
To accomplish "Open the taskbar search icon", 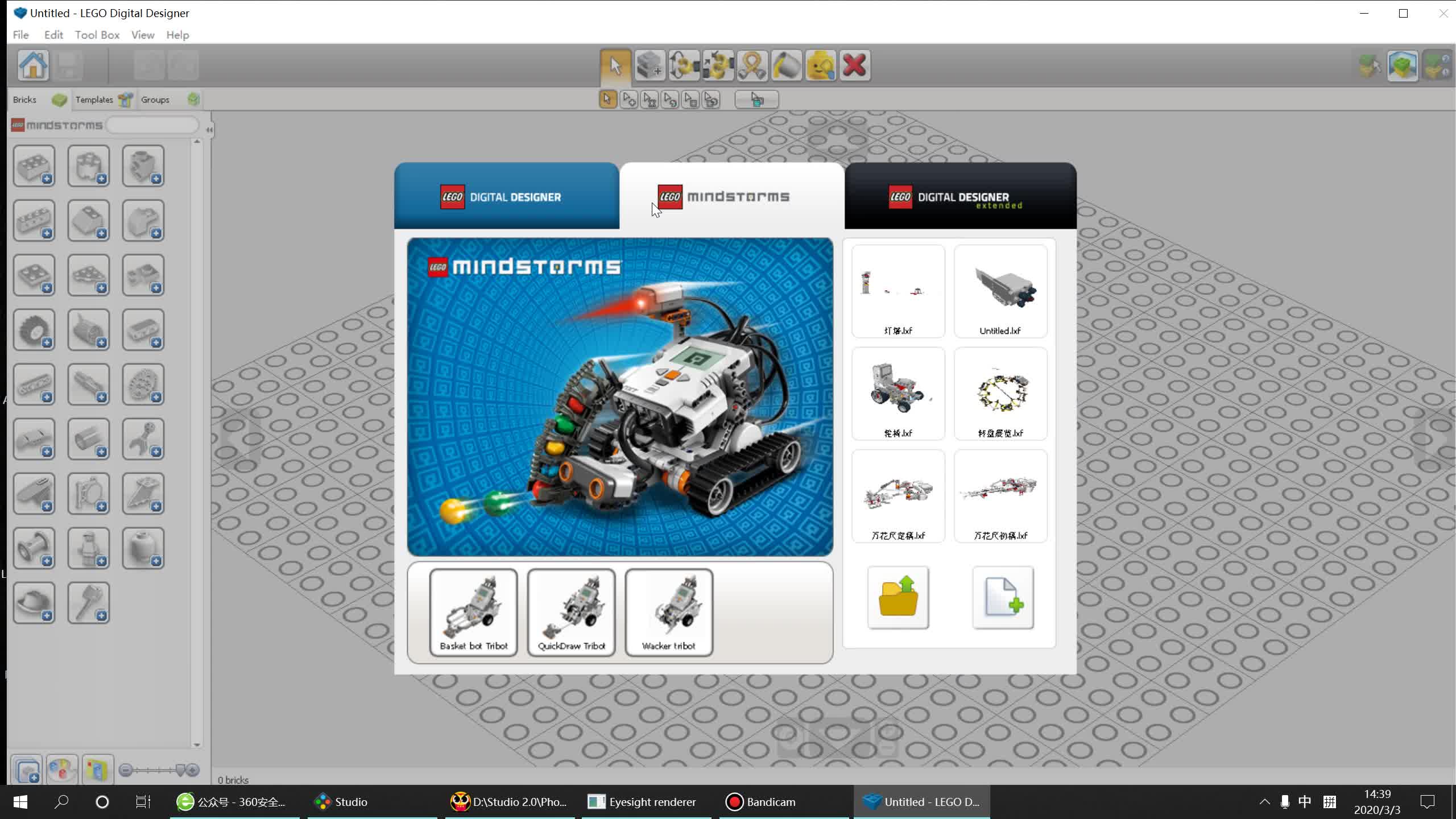I will (61, 802).
